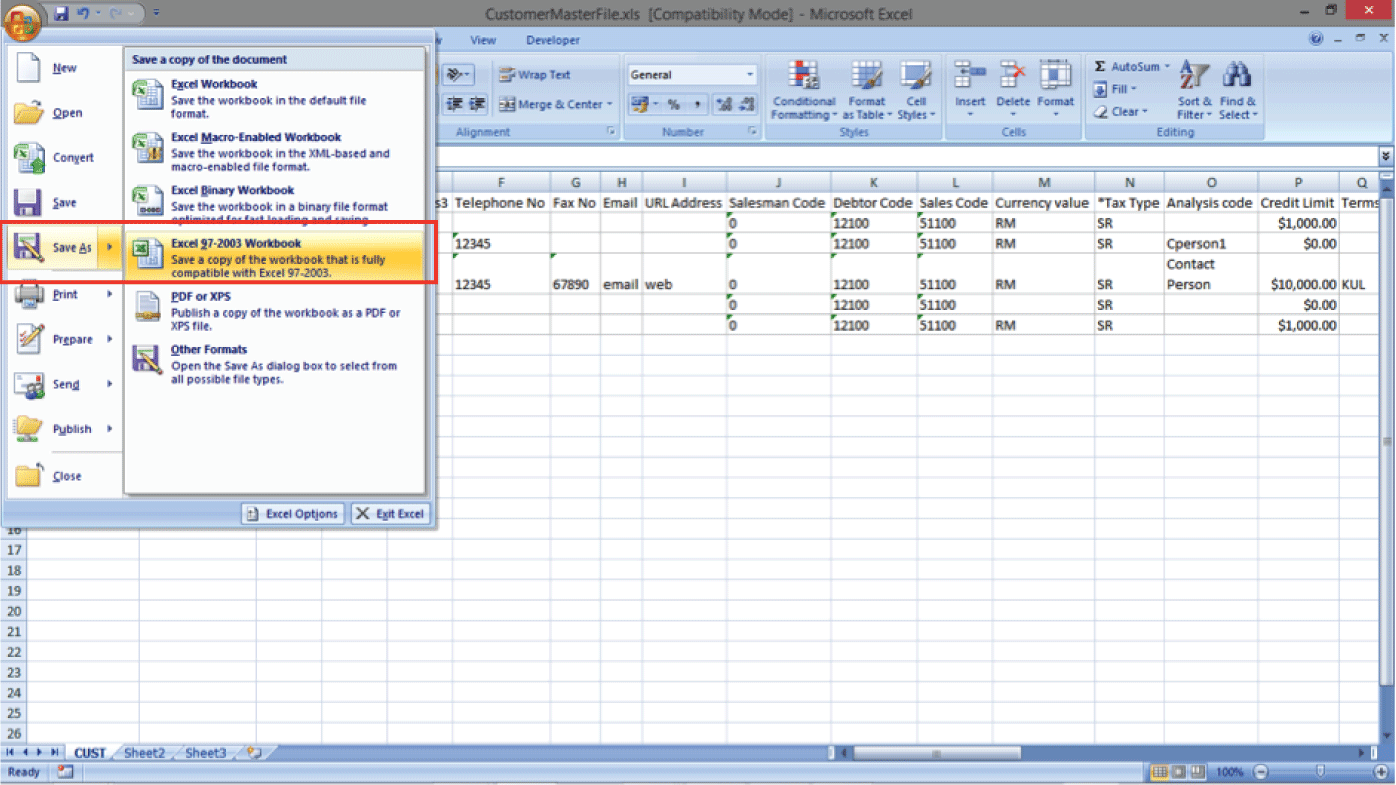The image size is (1396, 785).
Task: Open the General number format combo box
Action: point(692,75)
